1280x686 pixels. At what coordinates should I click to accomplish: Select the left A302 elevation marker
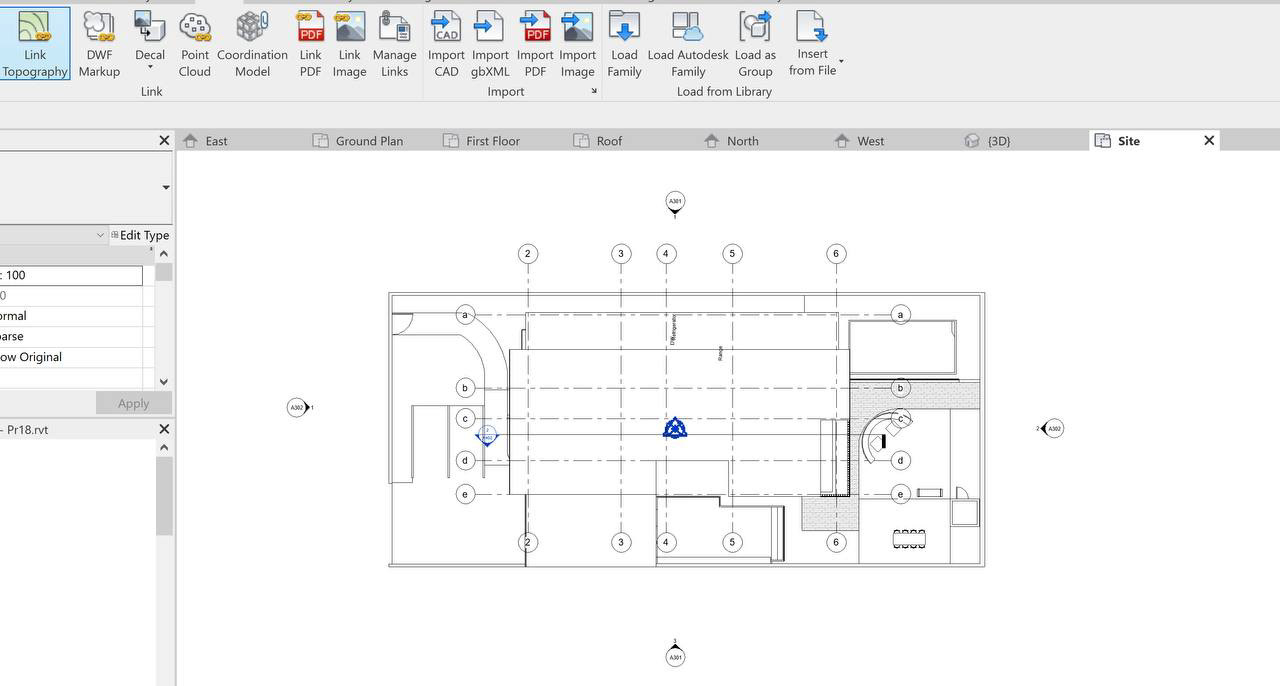[x=298, y=407]
